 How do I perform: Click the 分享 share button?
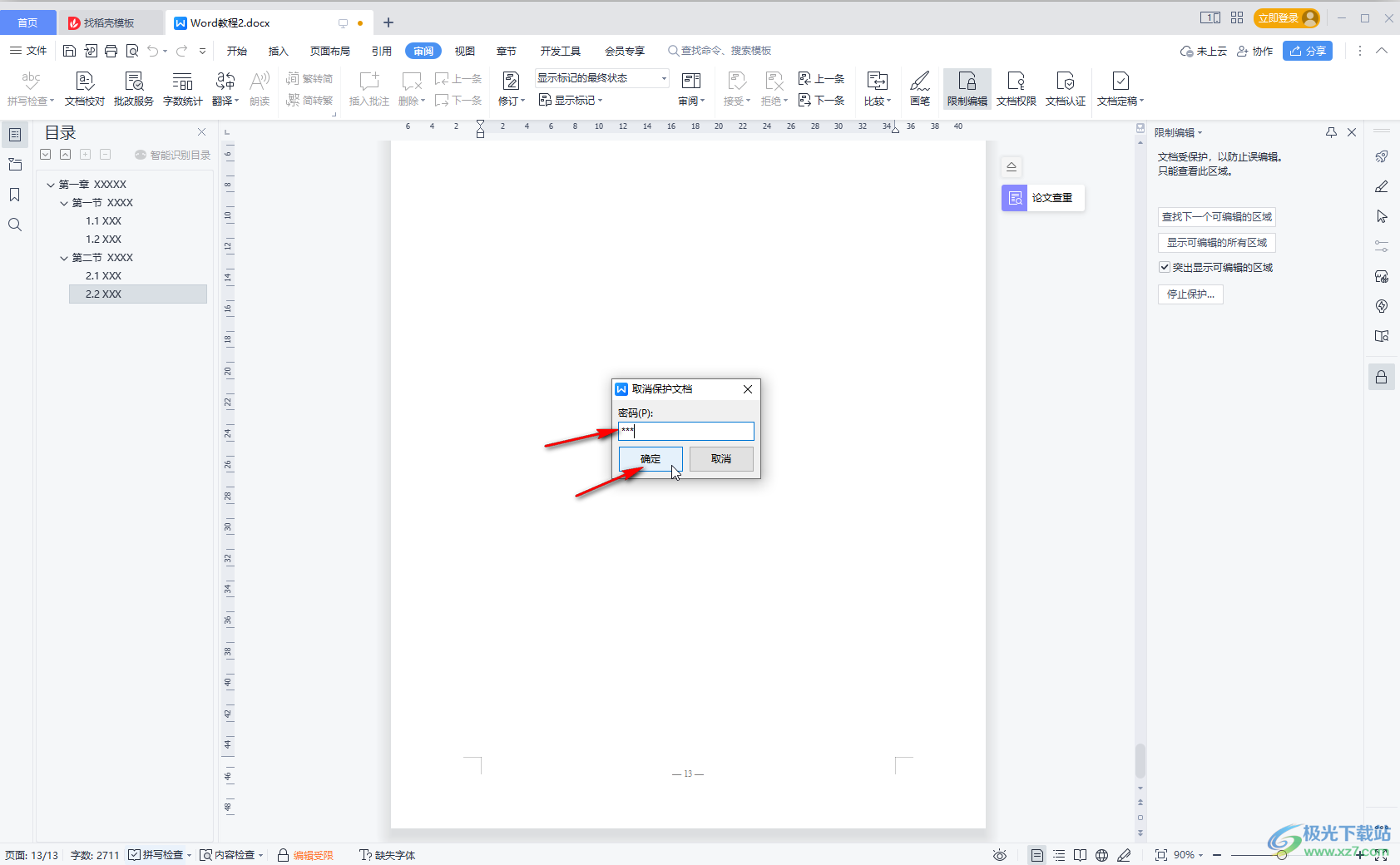click(x=1308, y=51)
